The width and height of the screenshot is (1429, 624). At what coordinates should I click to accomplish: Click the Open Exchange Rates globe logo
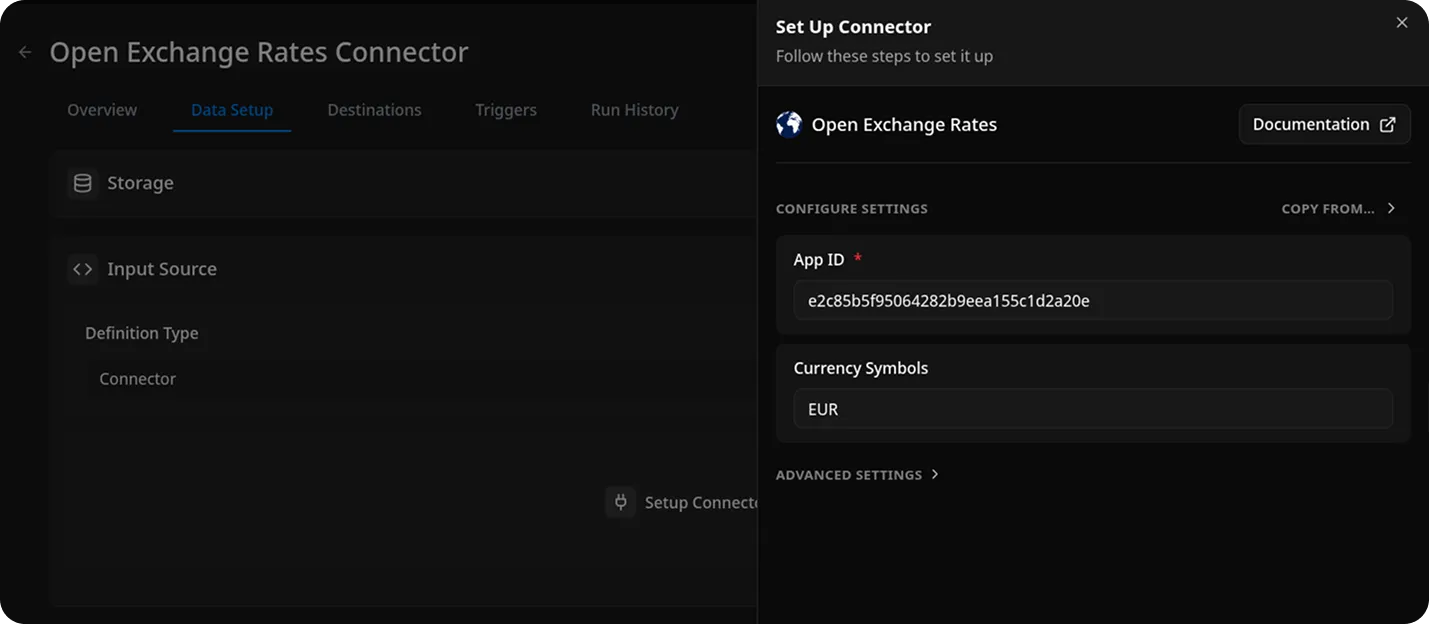[789, 123]
